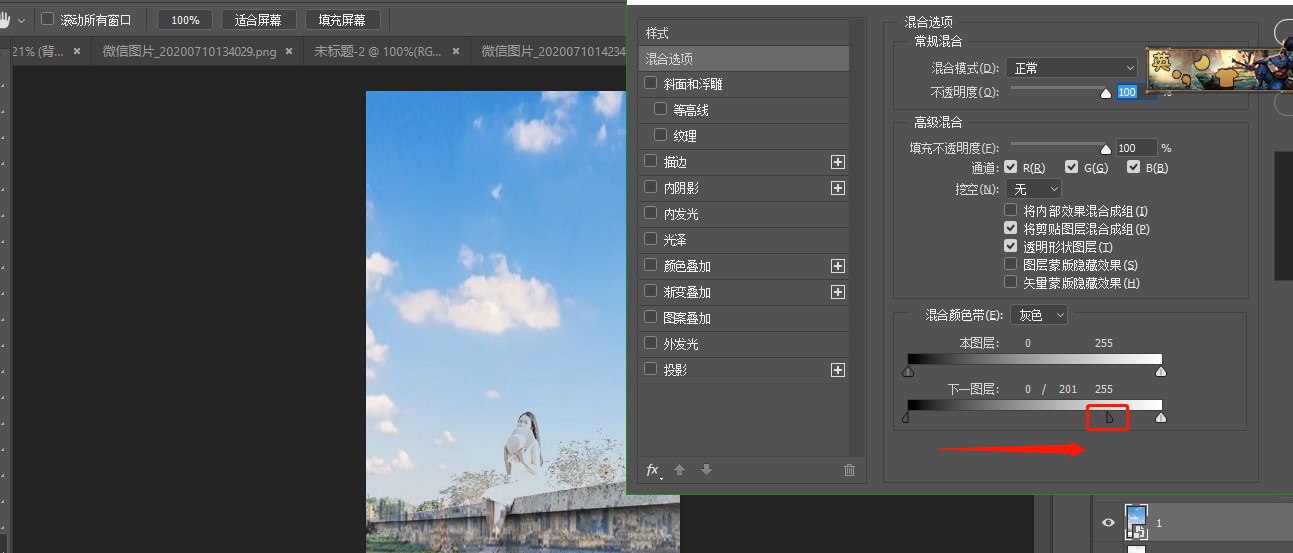Click the 适合屏幕 button

pos(257,20)
